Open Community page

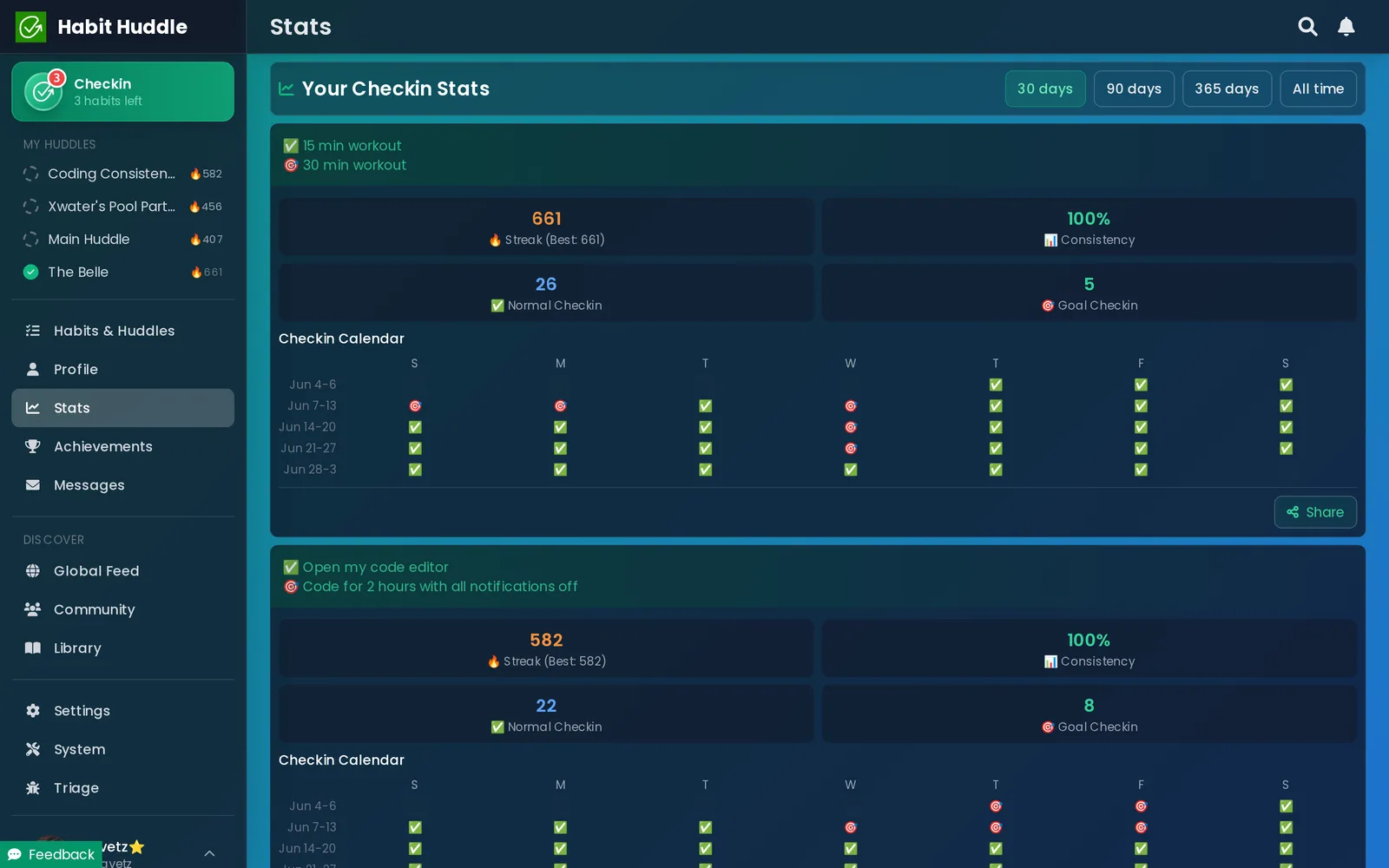tap(122, 609)
